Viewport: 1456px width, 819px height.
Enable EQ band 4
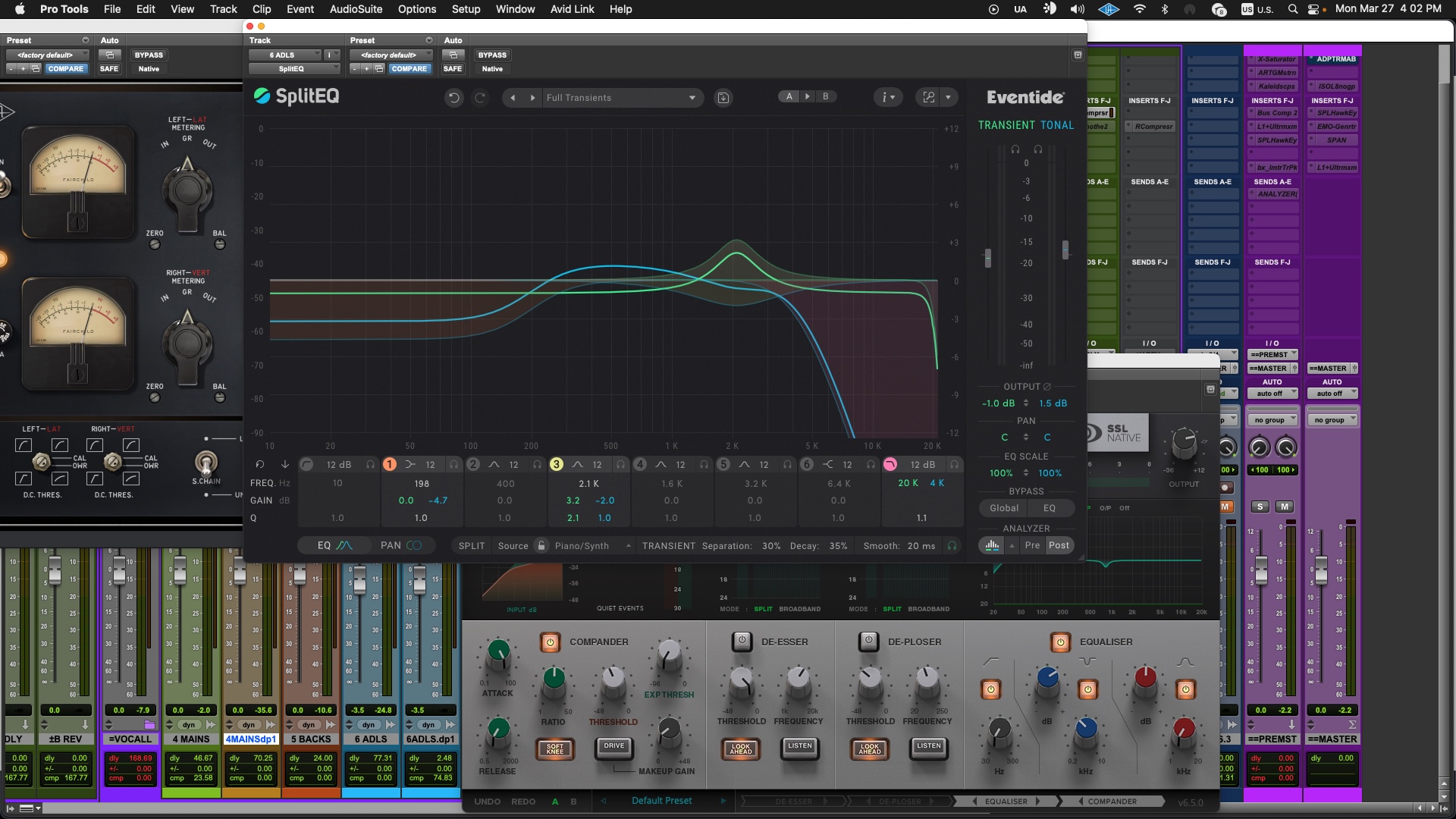(639, 464)
